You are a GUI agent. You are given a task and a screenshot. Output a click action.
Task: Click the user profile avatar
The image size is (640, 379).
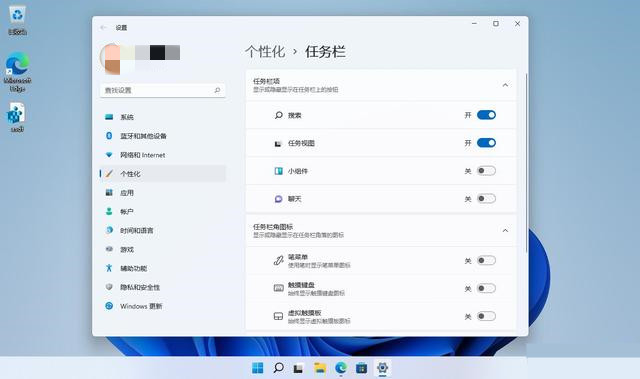pyautogui.click(x=110, y=59)
